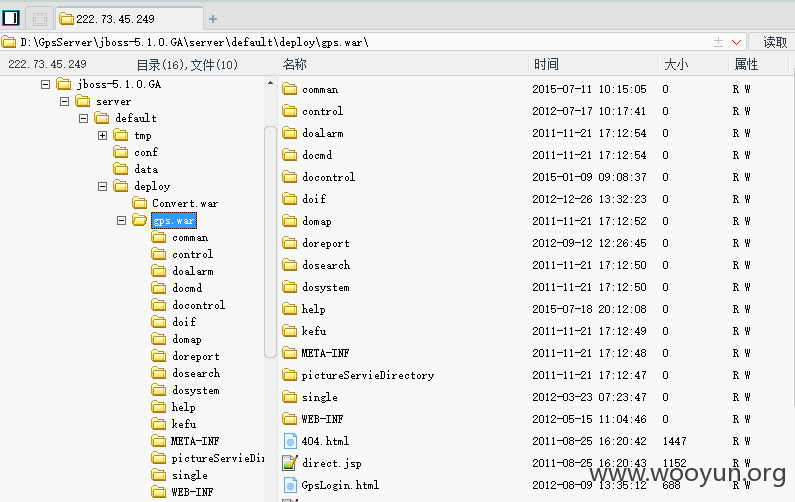Image resolution: width=795 pixels, height=502 pixels.
Task: Click the tree panel vertical scrollbar thumb
Action: point(270,242)
